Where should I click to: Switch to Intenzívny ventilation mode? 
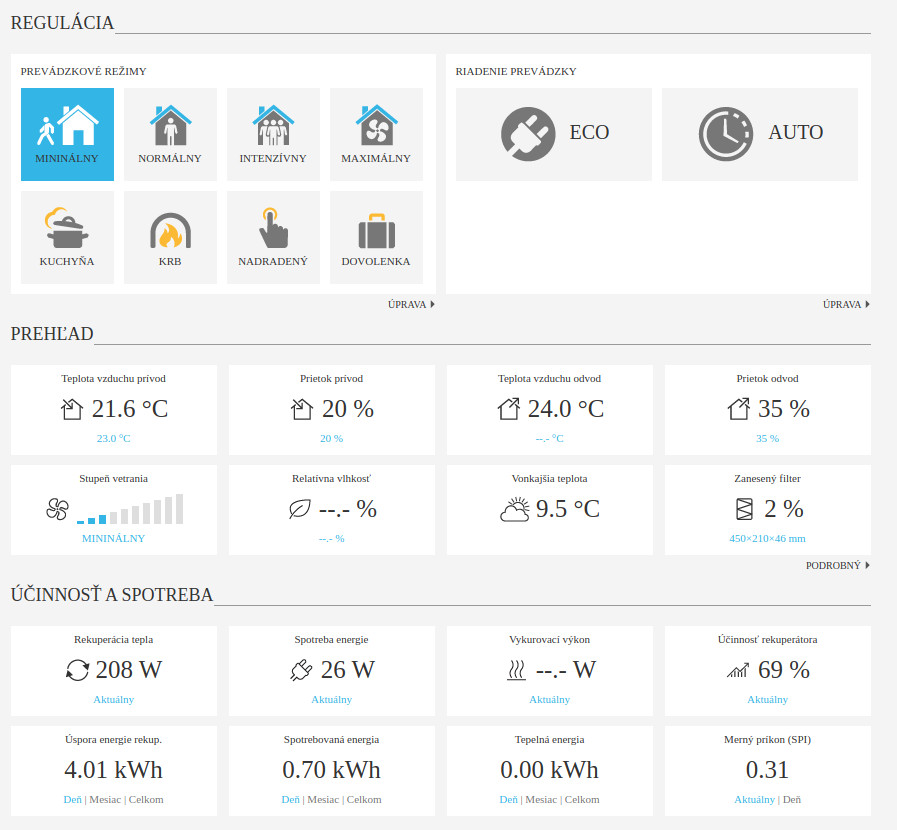pos(273,134)
